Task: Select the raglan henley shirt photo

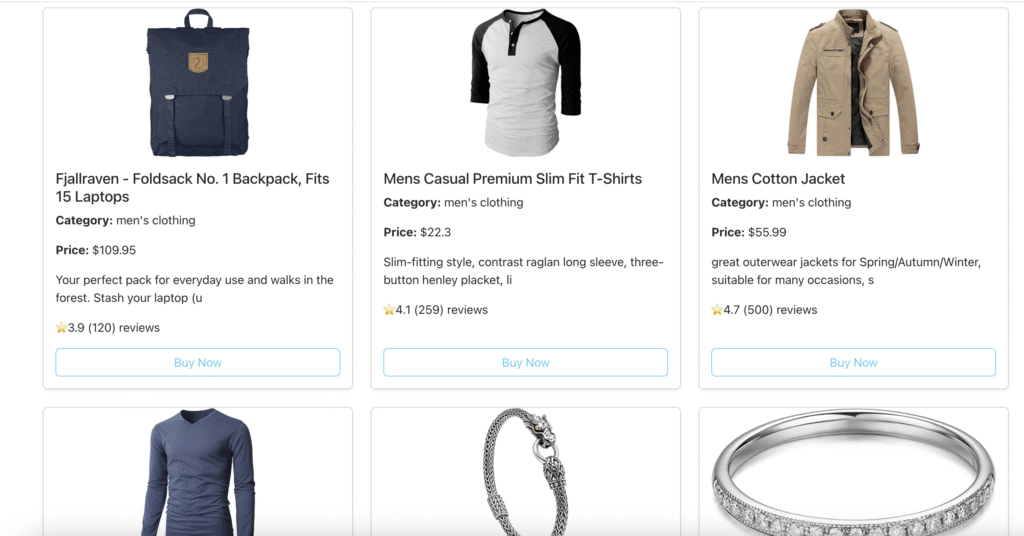Action: [x=525, y=82]
